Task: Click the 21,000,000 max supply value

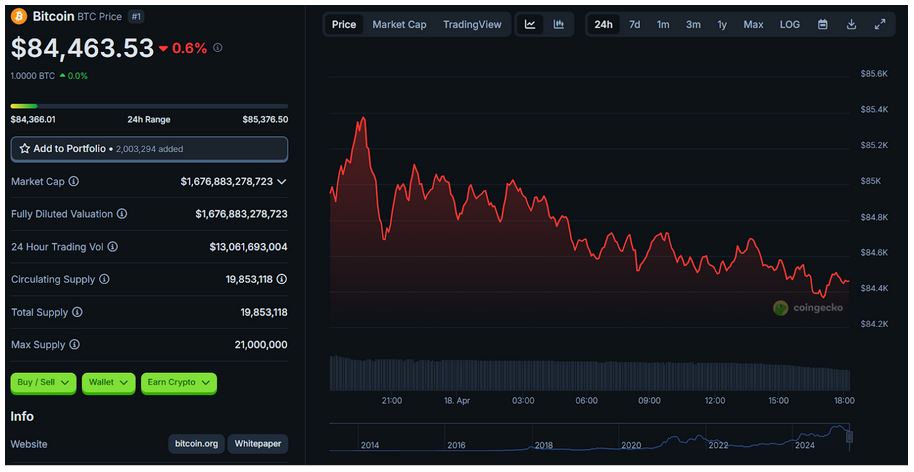Action: click(261, 344)
